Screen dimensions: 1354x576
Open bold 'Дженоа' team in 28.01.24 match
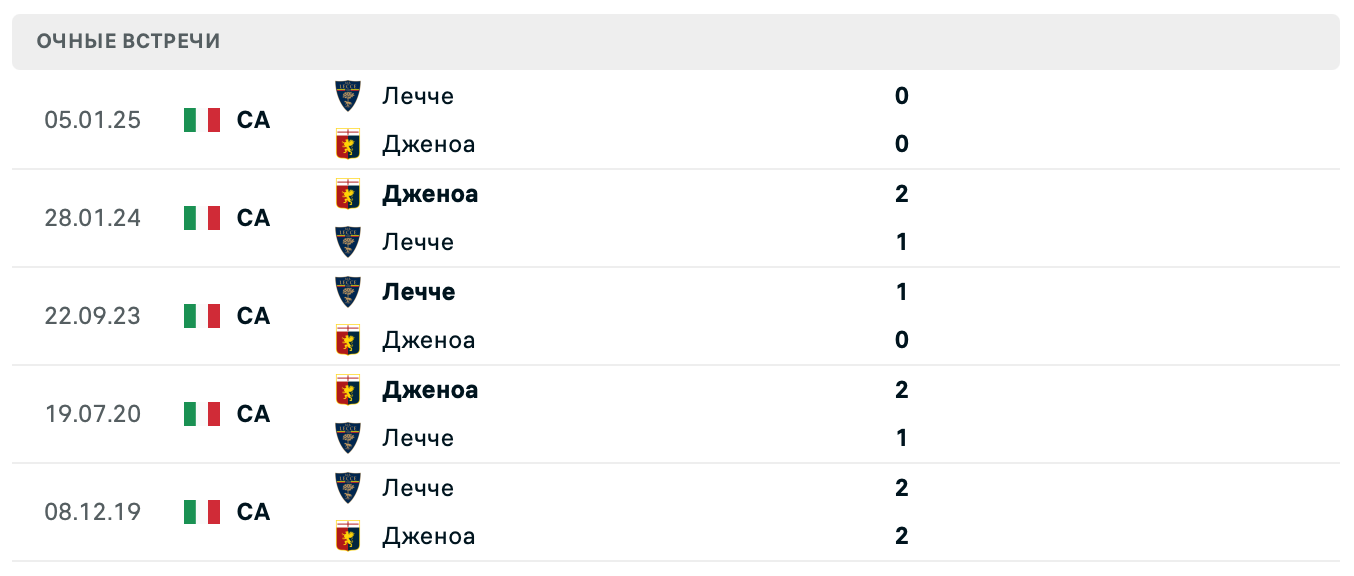(430, 194)
